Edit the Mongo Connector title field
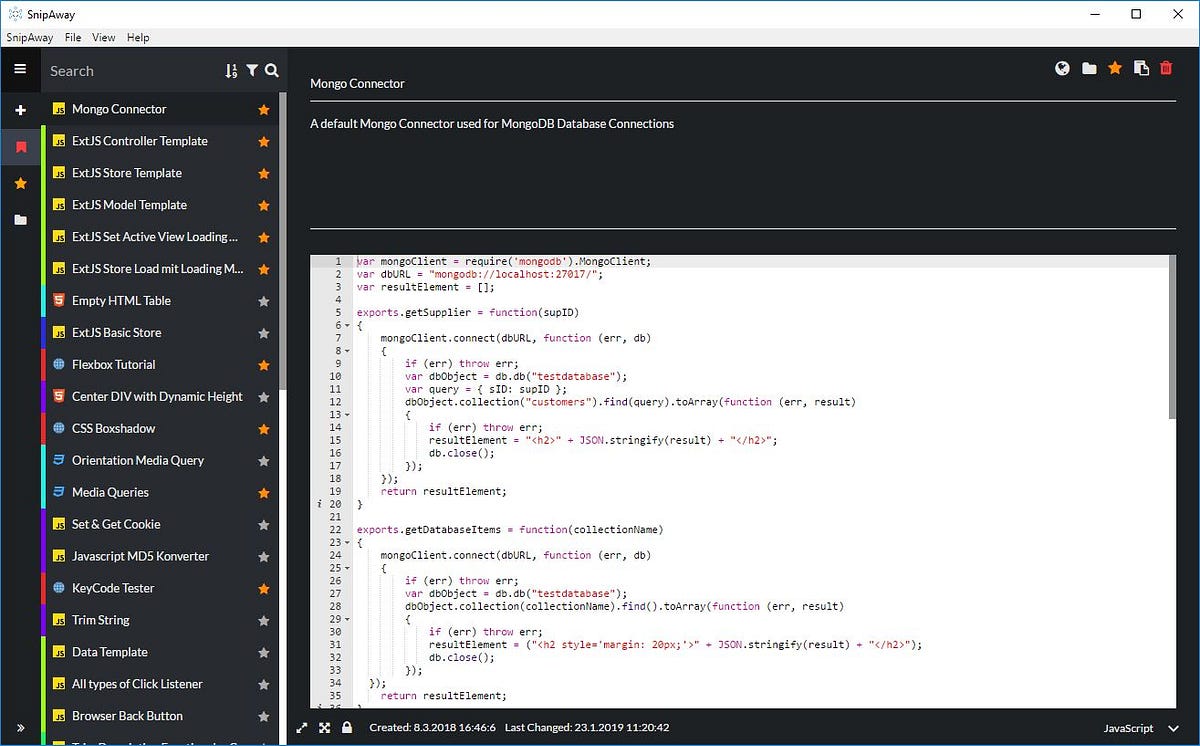The width and height of the screenshot is (1200, 746). [x=743, y=84]
